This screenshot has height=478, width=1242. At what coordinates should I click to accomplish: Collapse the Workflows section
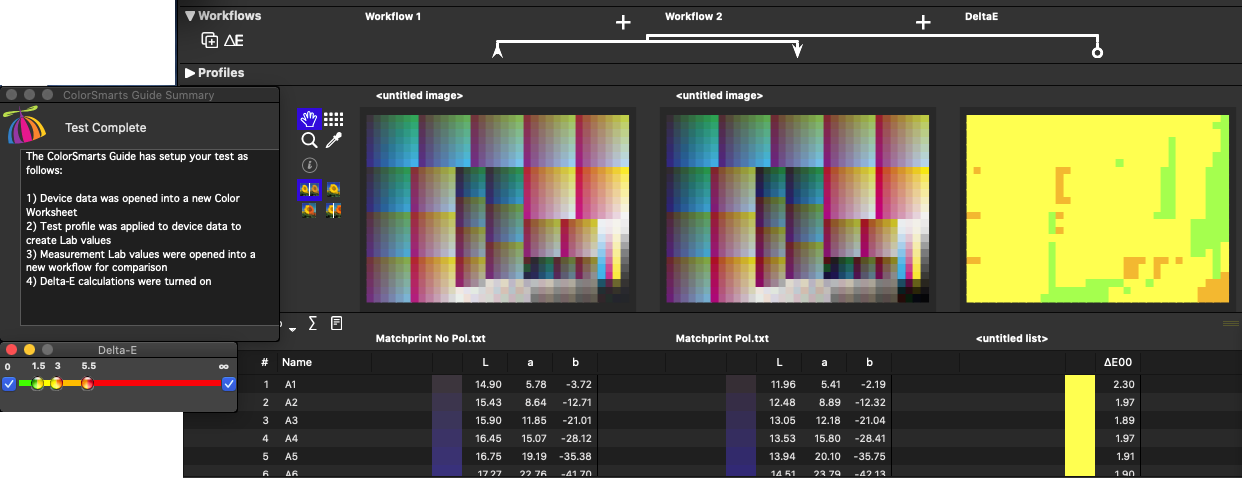(189, 16)
